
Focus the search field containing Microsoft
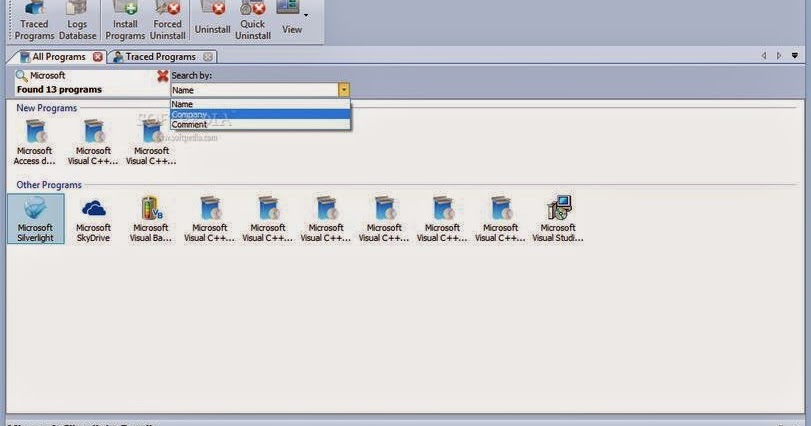click(x=92, y=75)
